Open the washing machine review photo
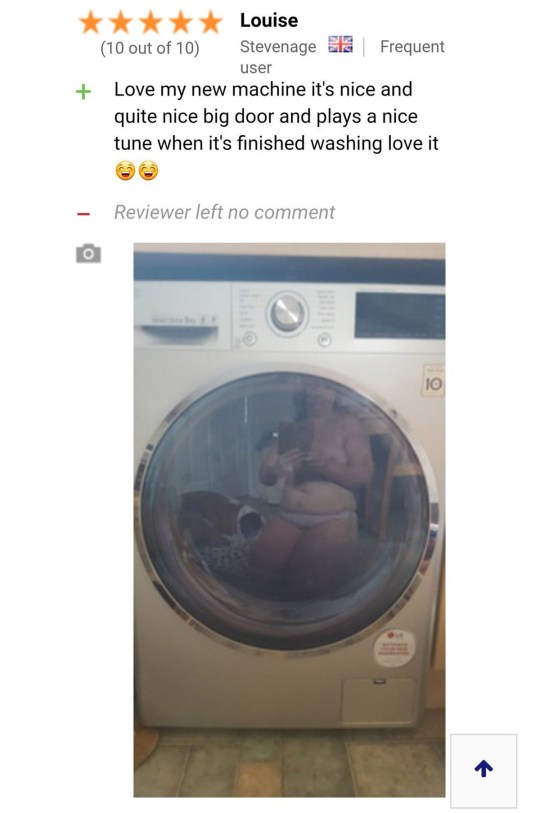 [x=289, y=520]
